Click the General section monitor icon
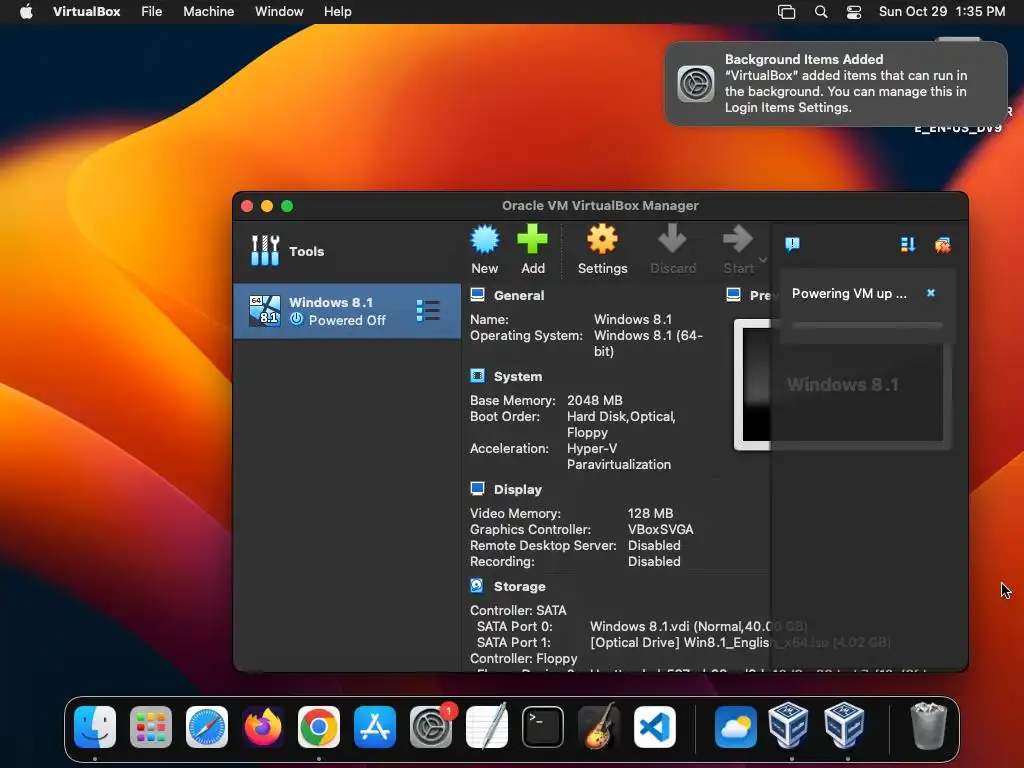 coord(477,295)
